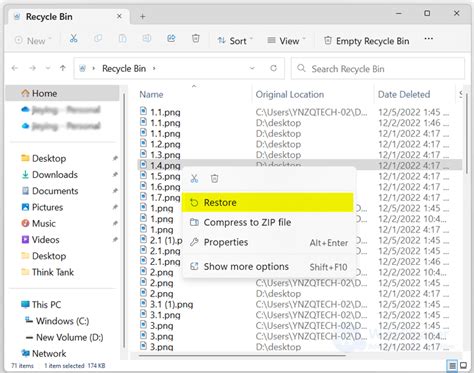
Task: Choose Compress to ZIP file
Action: point(268,222)
